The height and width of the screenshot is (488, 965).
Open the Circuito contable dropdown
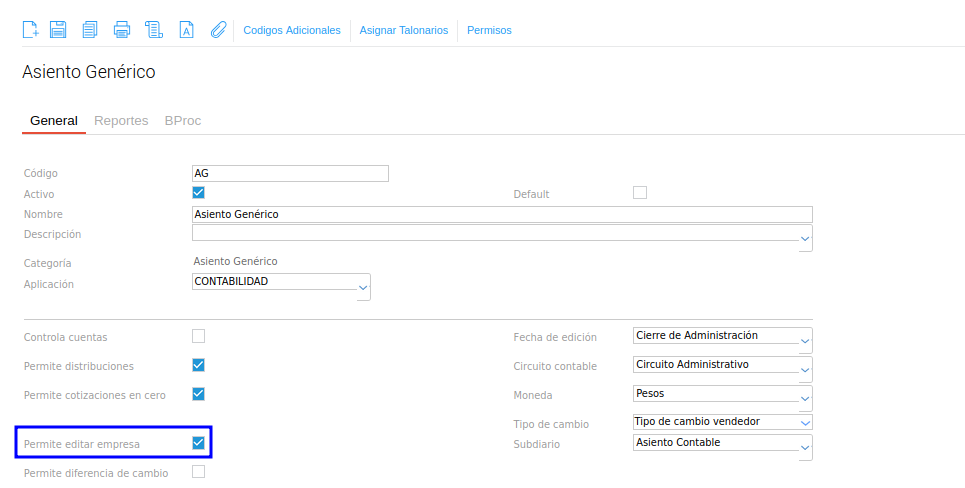click(805, 370)
